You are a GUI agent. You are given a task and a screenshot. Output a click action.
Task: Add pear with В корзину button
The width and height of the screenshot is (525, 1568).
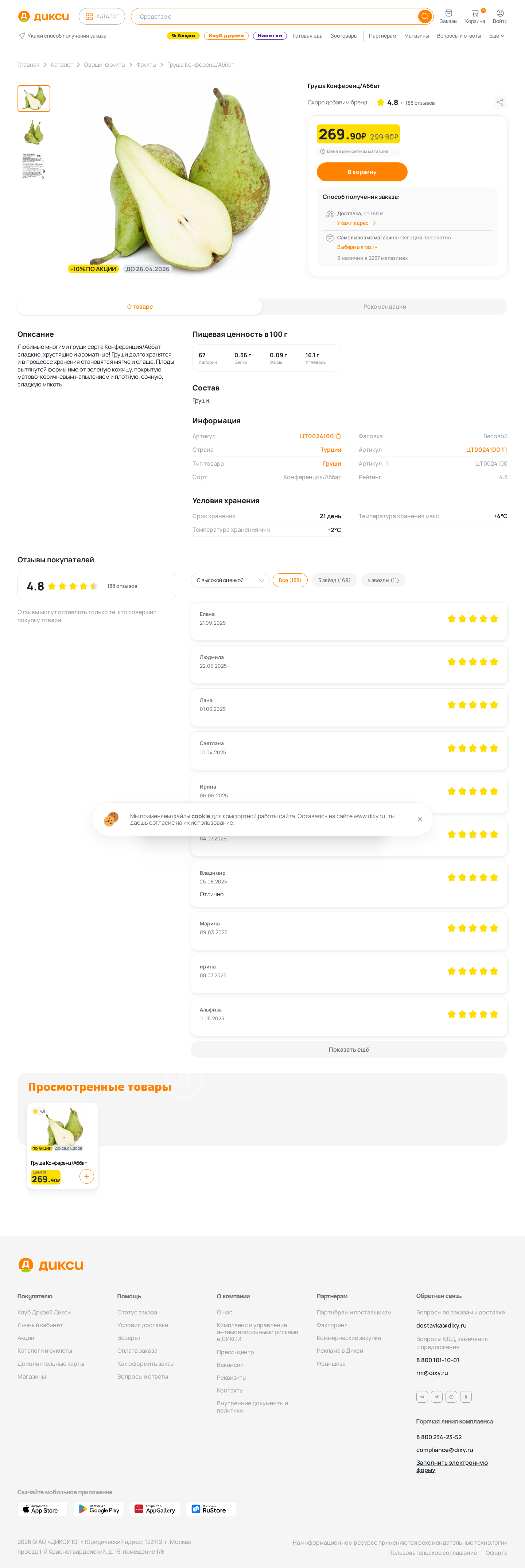tap(362, 172)
